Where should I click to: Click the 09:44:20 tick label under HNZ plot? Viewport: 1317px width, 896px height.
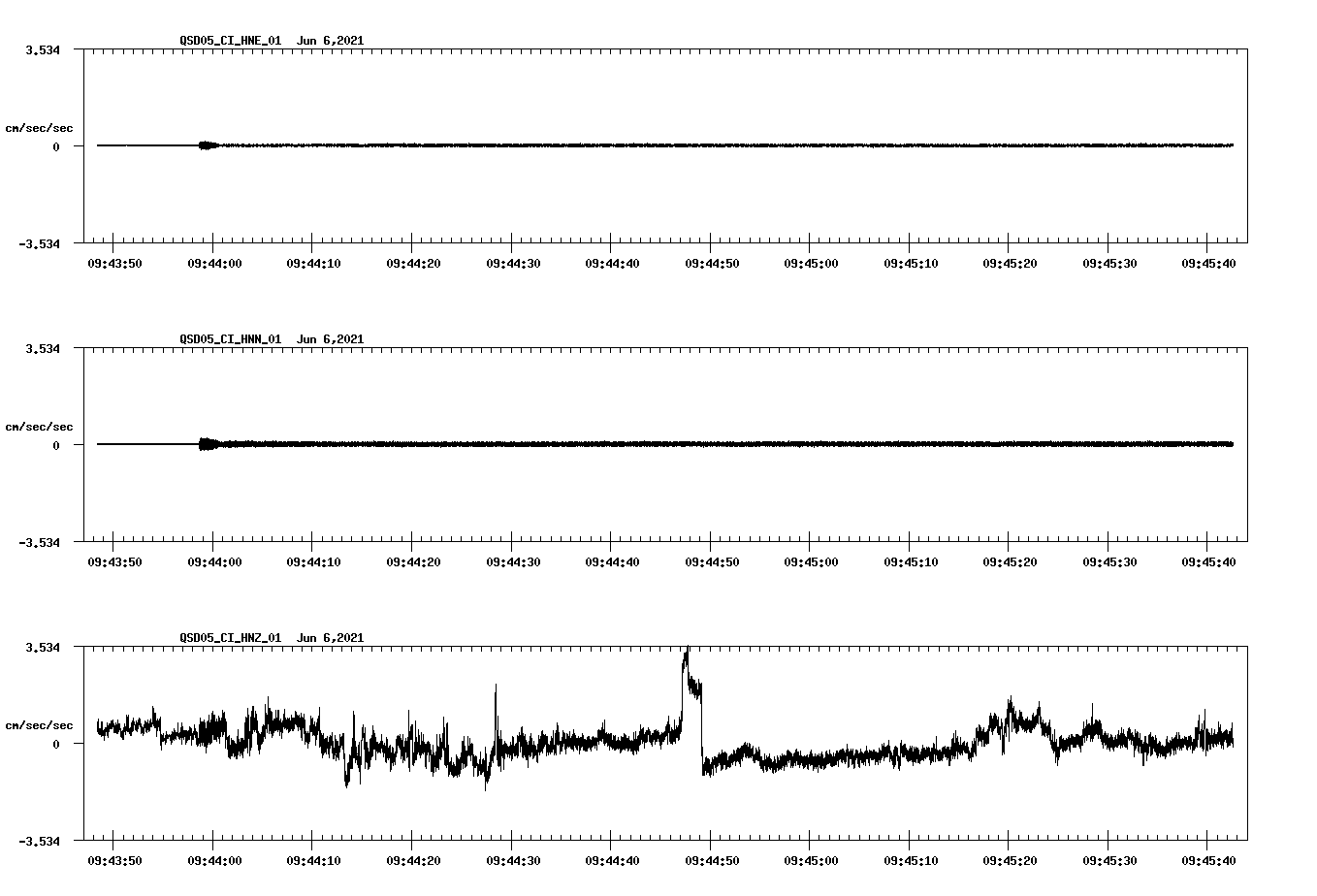point(413,860)
